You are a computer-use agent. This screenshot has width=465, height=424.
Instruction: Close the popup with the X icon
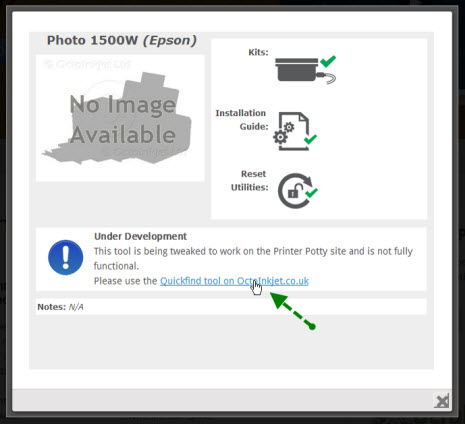442,400
